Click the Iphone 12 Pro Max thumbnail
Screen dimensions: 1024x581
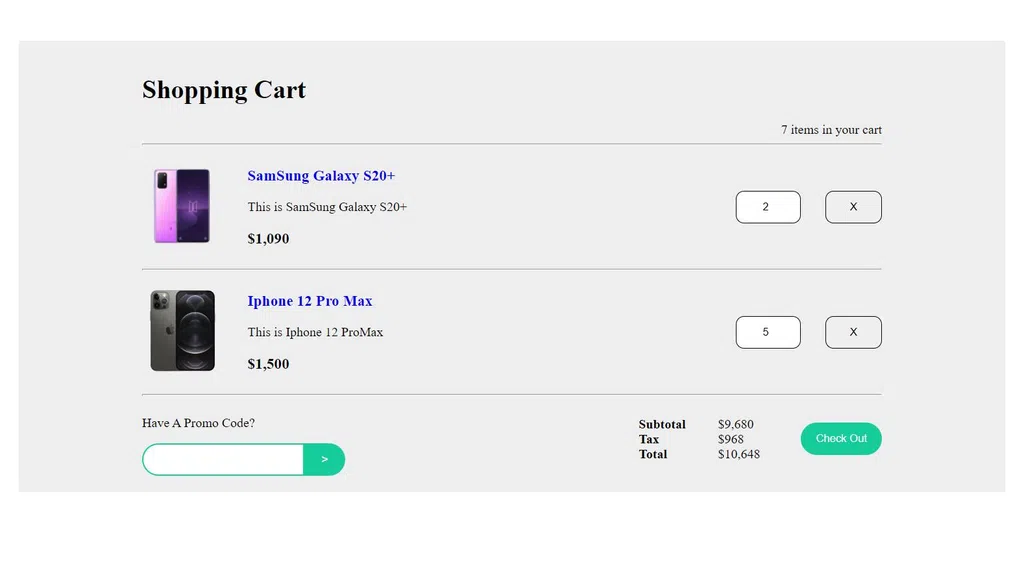click(182, 331)
